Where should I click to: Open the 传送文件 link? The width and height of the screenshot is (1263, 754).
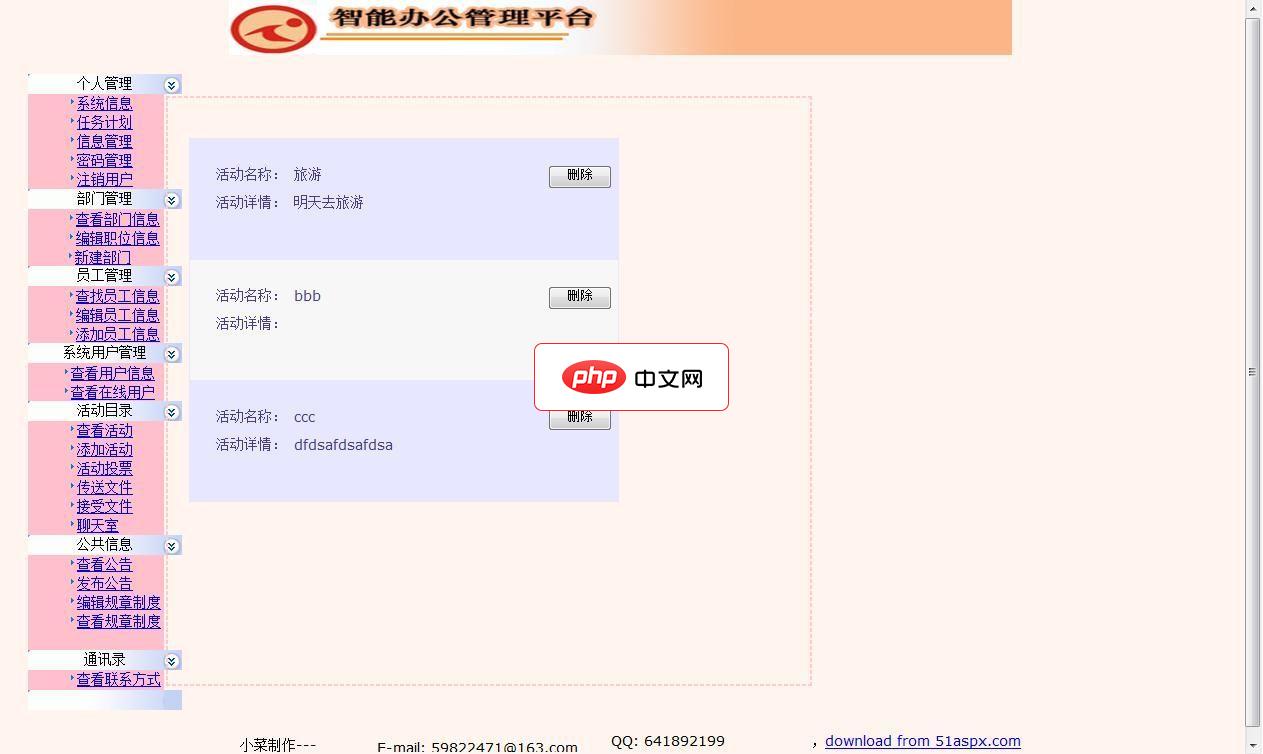(104, 487)
